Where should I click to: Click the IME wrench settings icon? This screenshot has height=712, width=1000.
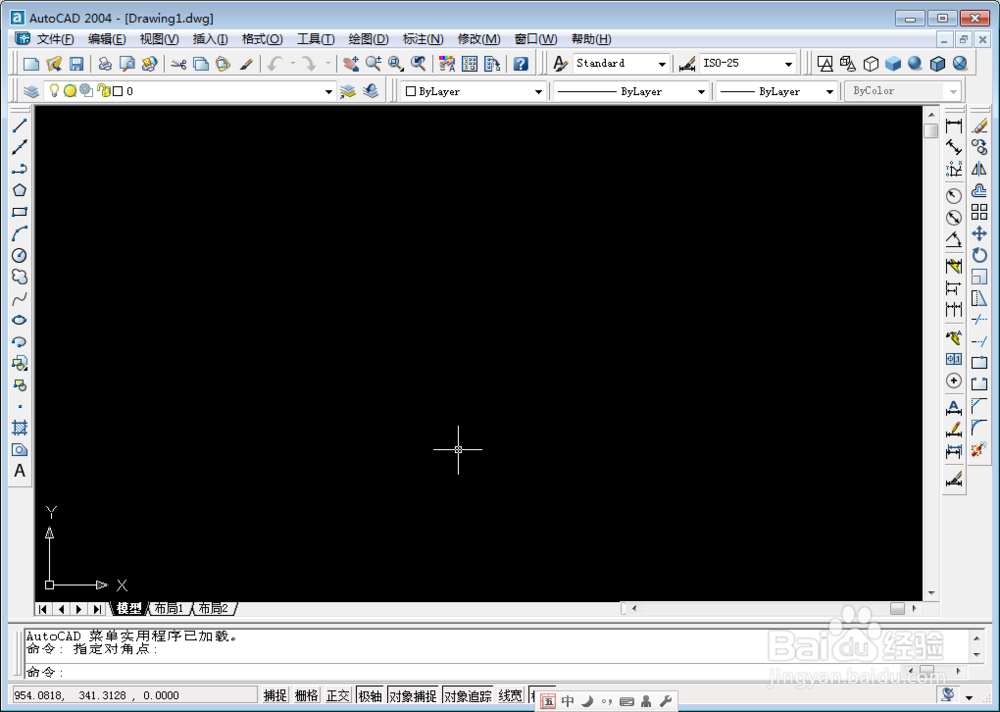[666, 701]
